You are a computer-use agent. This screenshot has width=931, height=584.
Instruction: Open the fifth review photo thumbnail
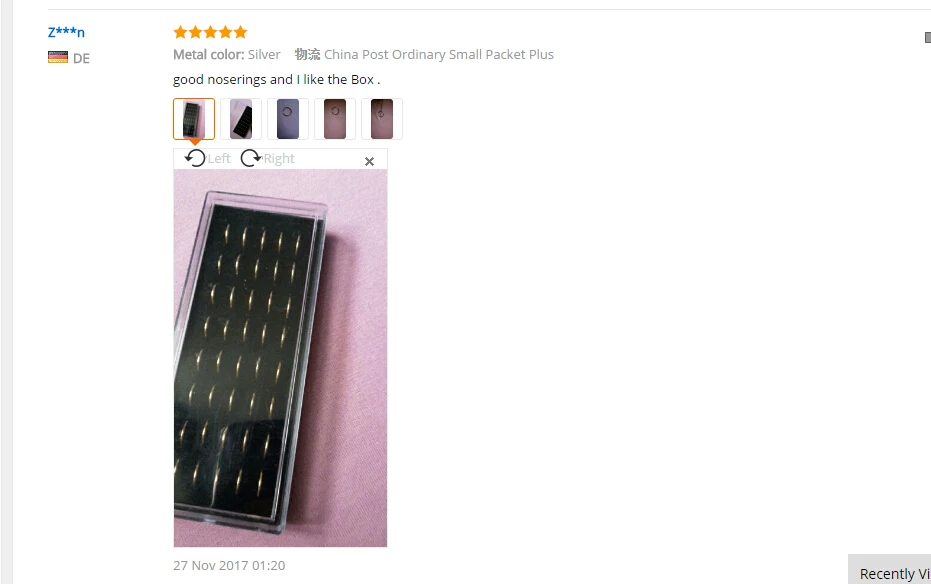(382, 119)
